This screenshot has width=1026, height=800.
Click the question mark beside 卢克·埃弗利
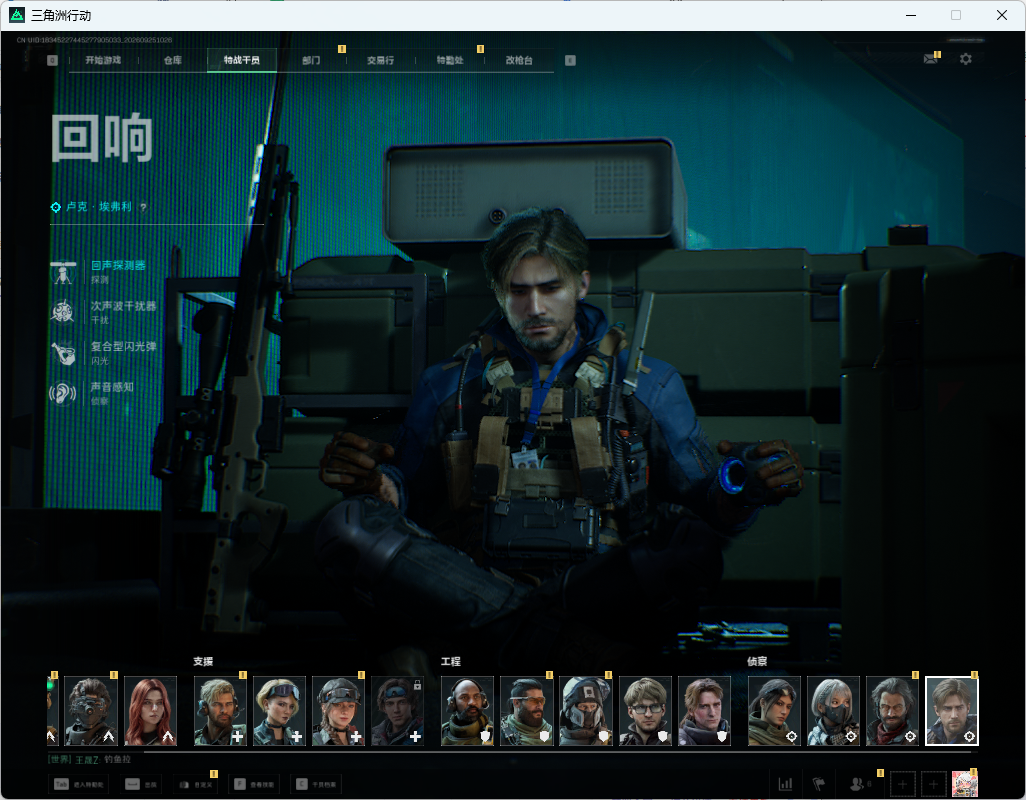click(143, 207)
